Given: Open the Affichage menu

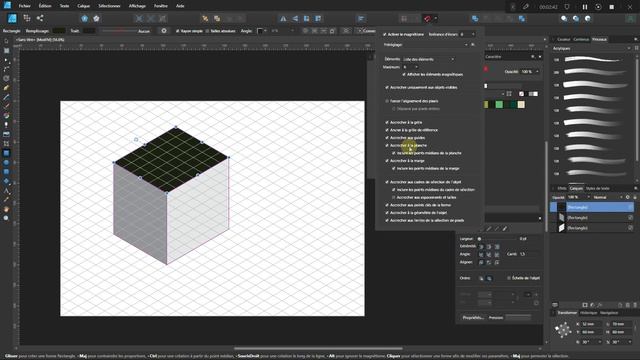Looking at the screenshot, I should click(x=137, y=6).
